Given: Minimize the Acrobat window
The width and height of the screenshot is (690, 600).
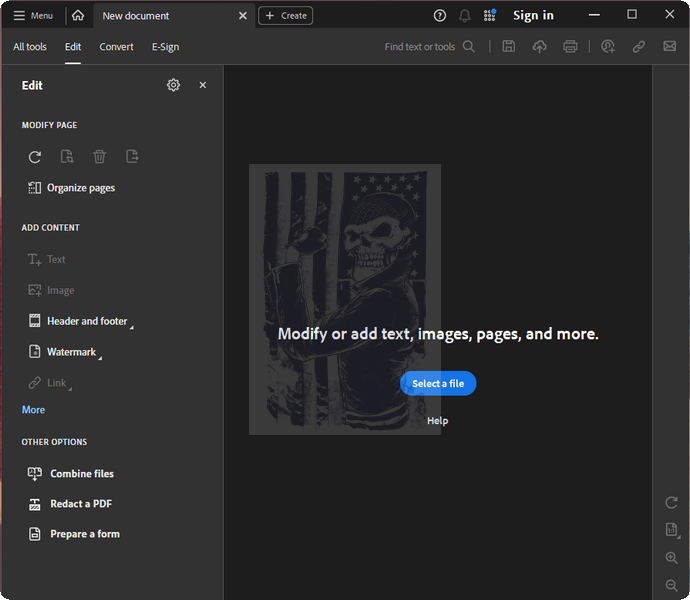Looking at the screenshot, I should [594, 15].
